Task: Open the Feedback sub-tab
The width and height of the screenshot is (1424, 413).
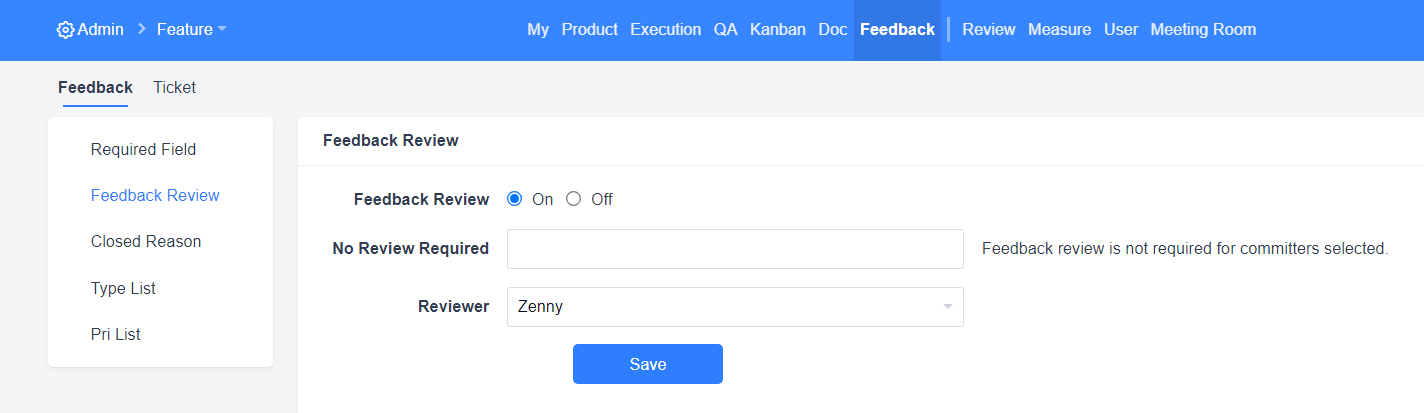Action: tap(95, 87)
